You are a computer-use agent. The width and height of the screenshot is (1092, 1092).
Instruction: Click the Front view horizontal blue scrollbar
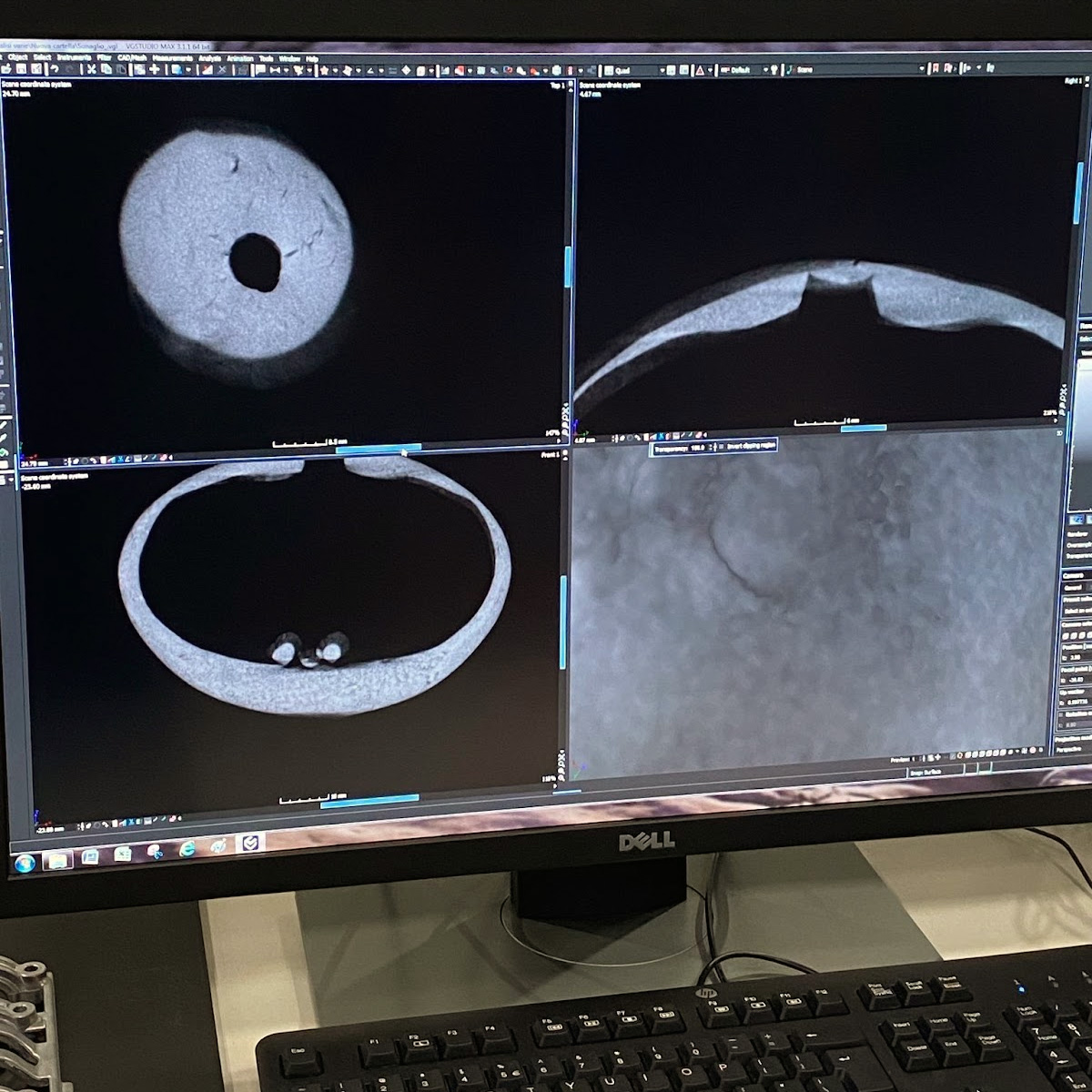point(369,801)
